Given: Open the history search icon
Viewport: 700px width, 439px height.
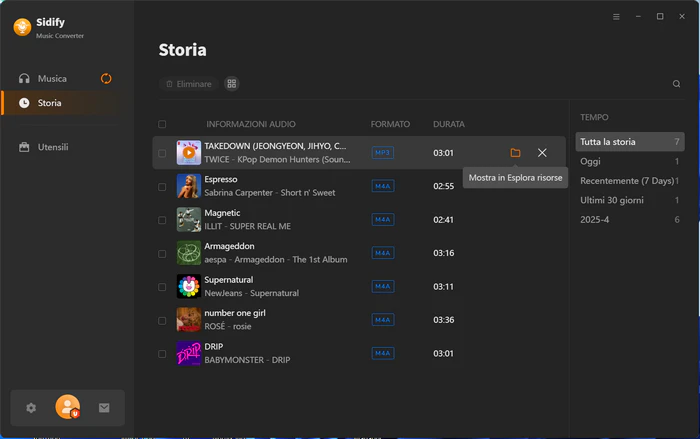Looking at the screenshot, I should click(x=676, y=84).
